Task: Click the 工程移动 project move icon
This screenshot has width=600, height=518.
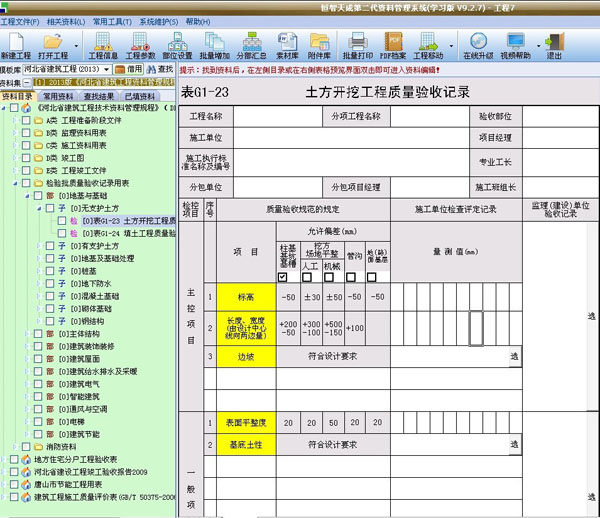Action: coord(428,46)
